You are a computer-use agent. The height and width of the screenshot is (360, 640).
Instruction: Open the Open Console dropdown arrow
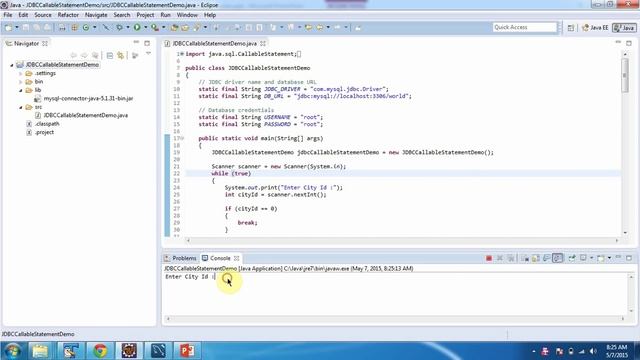(609, 258)
